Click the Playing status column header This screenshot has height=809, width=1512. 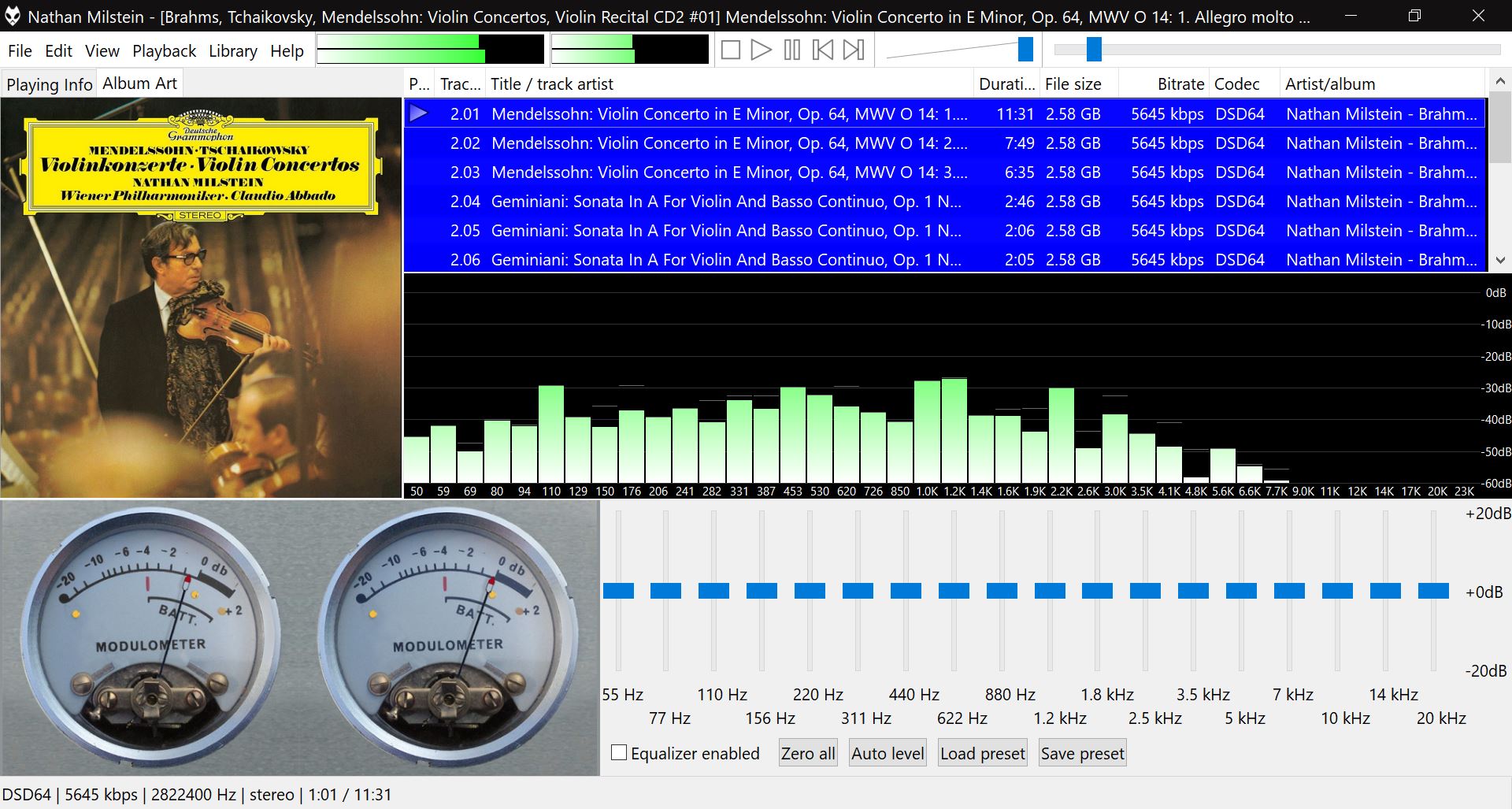[x=420, y=84]
